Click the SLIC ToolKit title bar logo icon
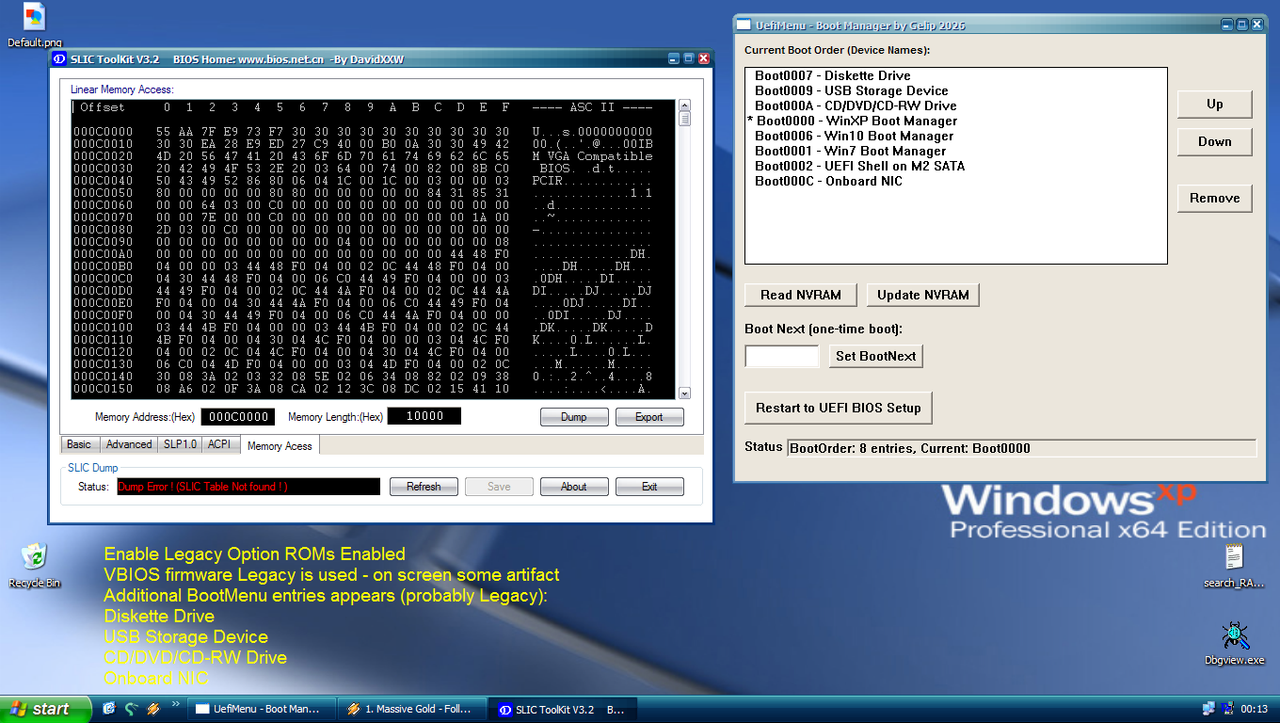 pyautogui.click(x=59, y=59)
